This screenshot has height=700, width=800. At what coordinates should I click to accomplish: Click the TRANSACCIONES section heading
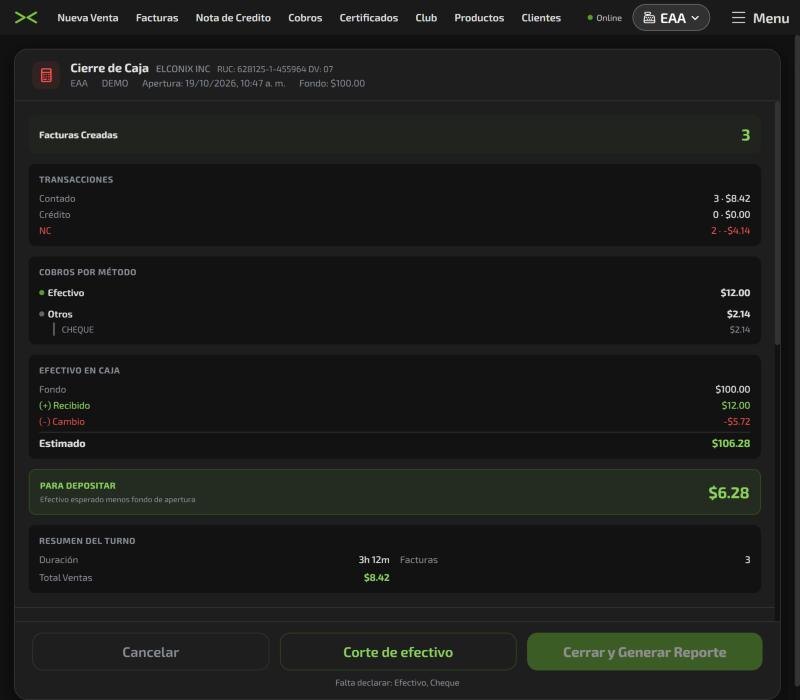point(76,180)
